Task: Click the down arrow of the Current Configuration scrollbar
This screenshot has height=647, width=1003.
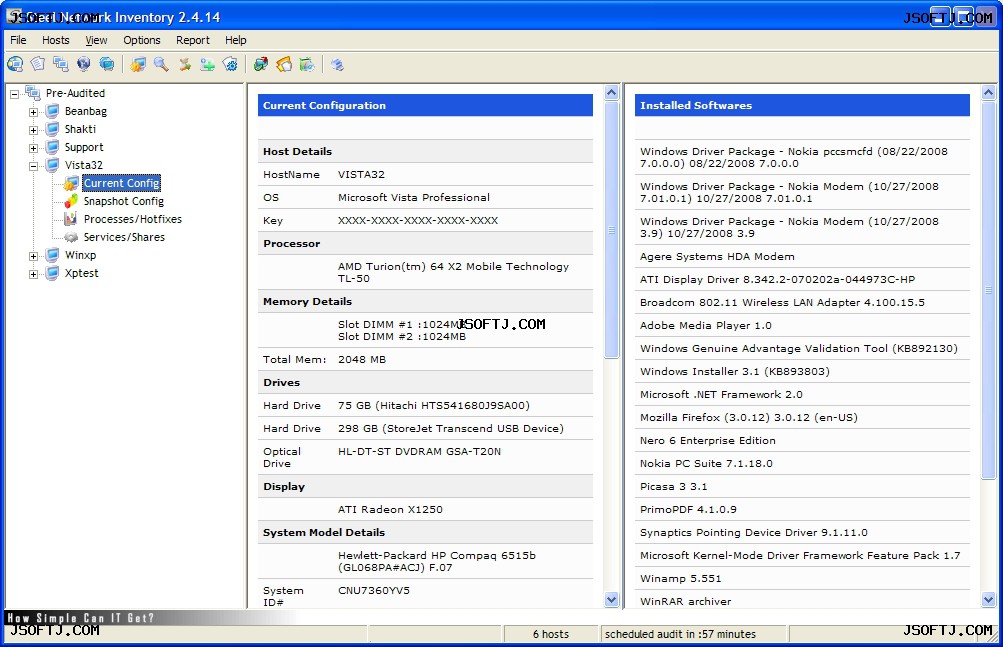Action: click(x=612, y=600)
